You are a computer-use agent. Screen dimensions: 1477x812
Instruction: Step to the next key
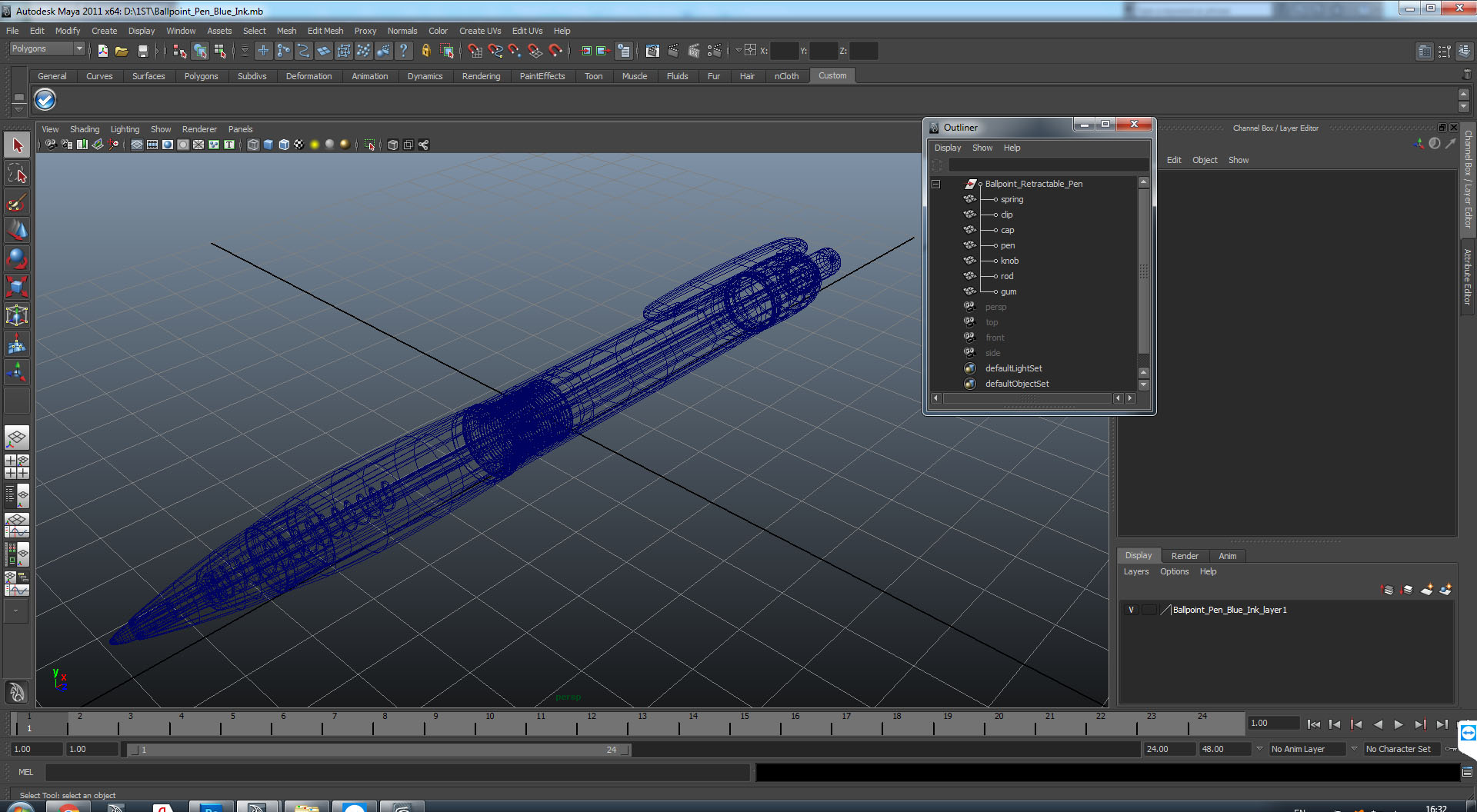click(x=1420, y=724)
